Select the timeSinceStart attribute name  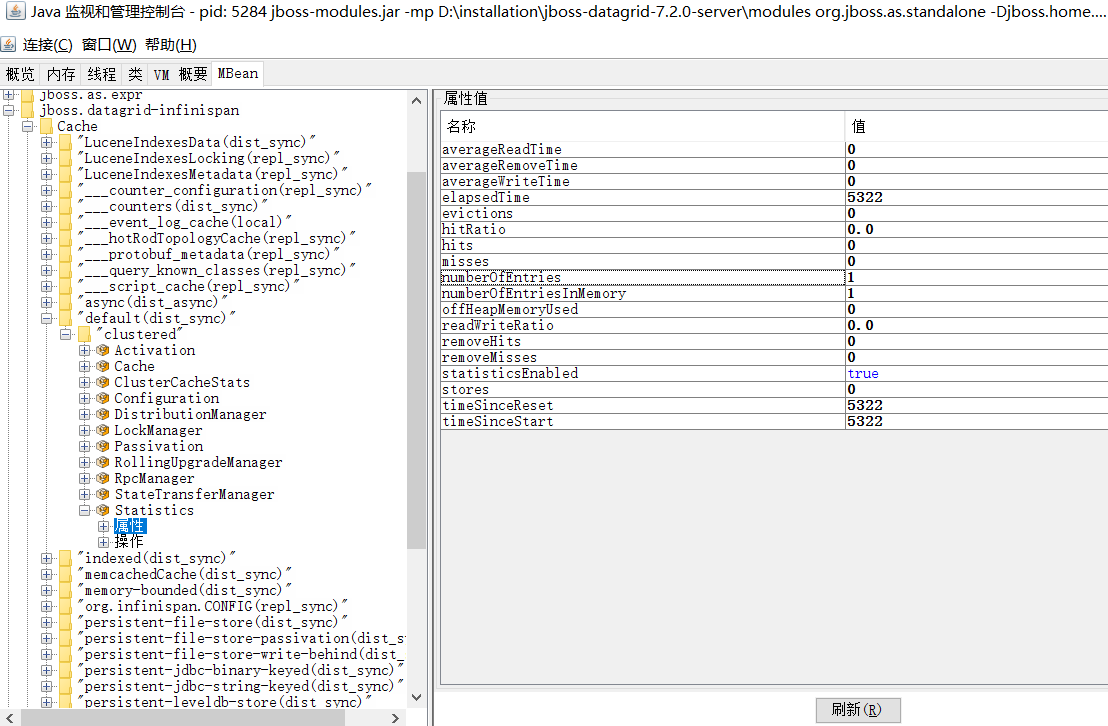click(x=498, y=421)
